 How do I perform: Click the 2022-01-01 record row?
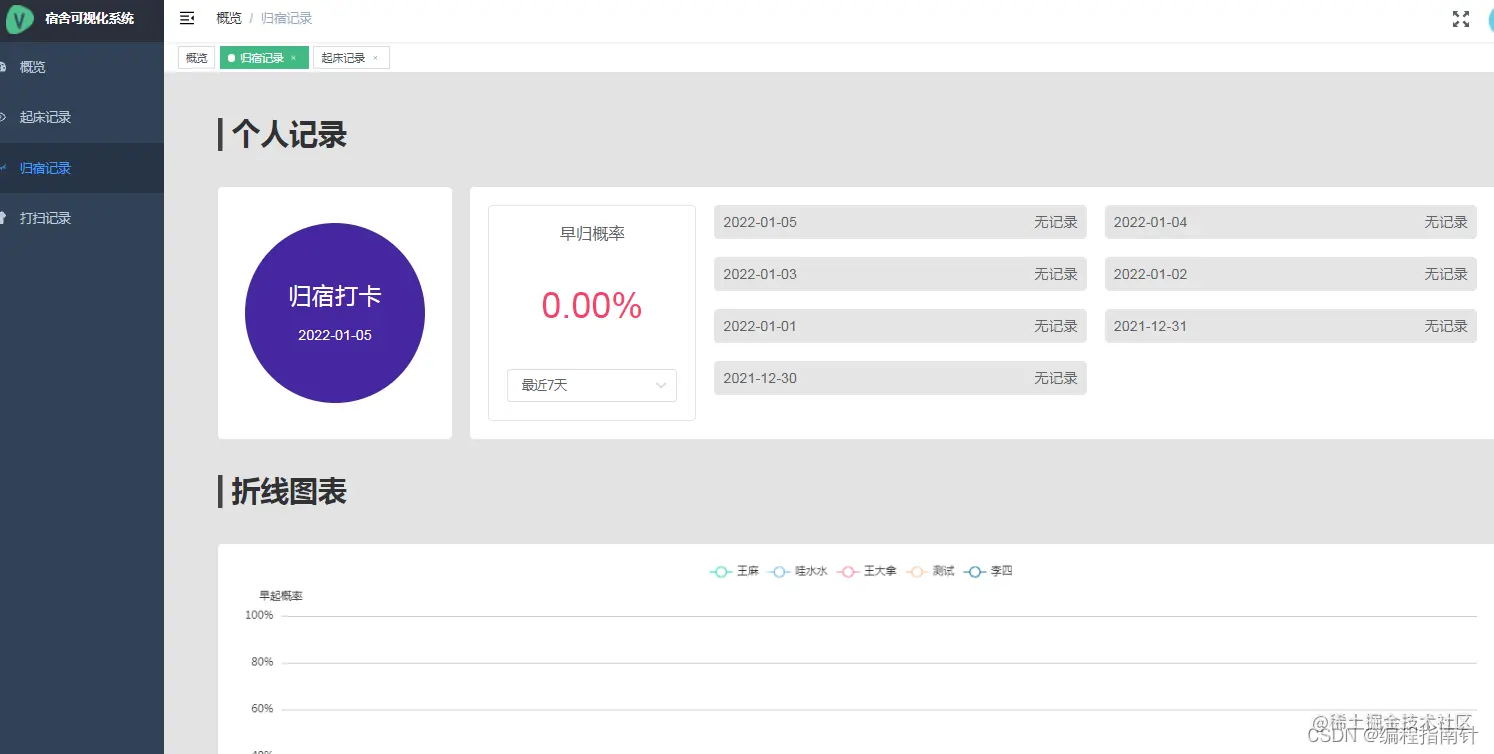point(900,326)
